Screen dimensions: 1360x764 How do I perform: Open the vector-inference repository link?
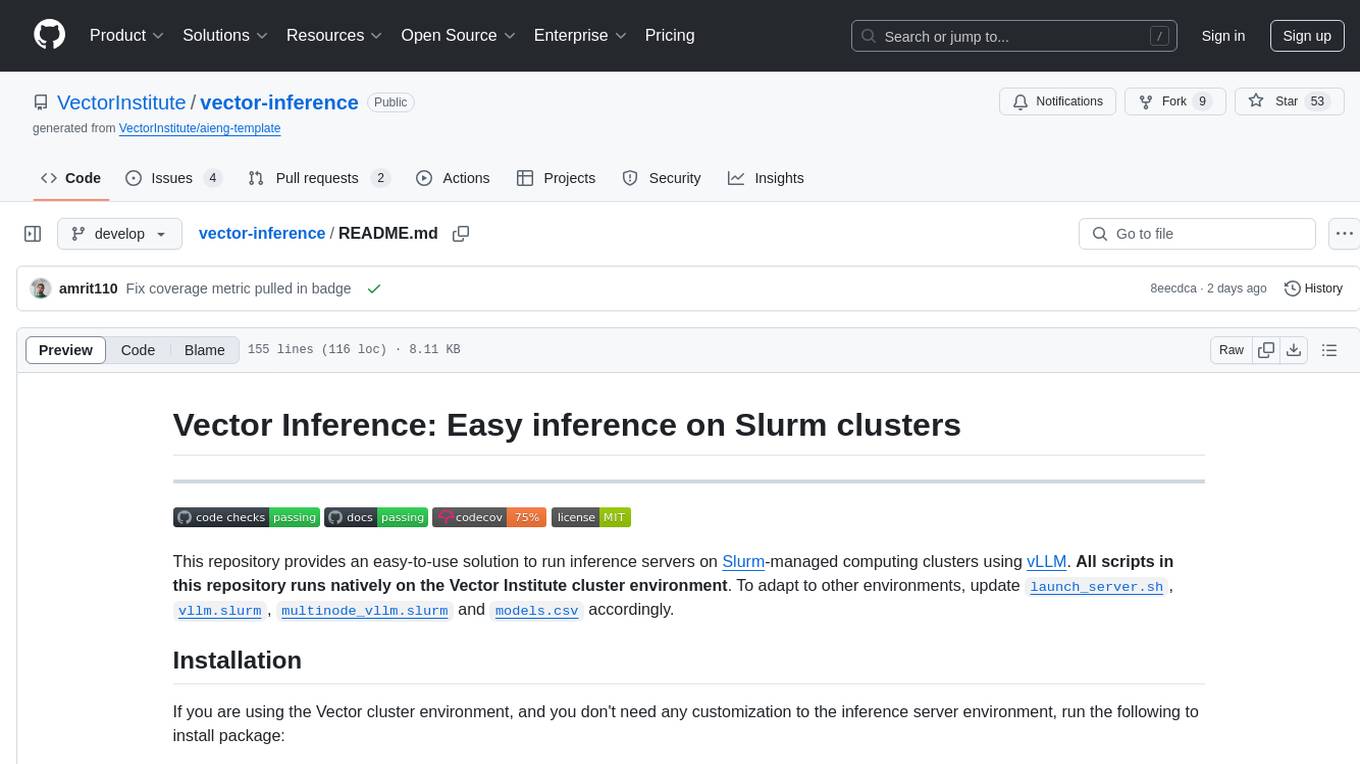tap(279, 102)
